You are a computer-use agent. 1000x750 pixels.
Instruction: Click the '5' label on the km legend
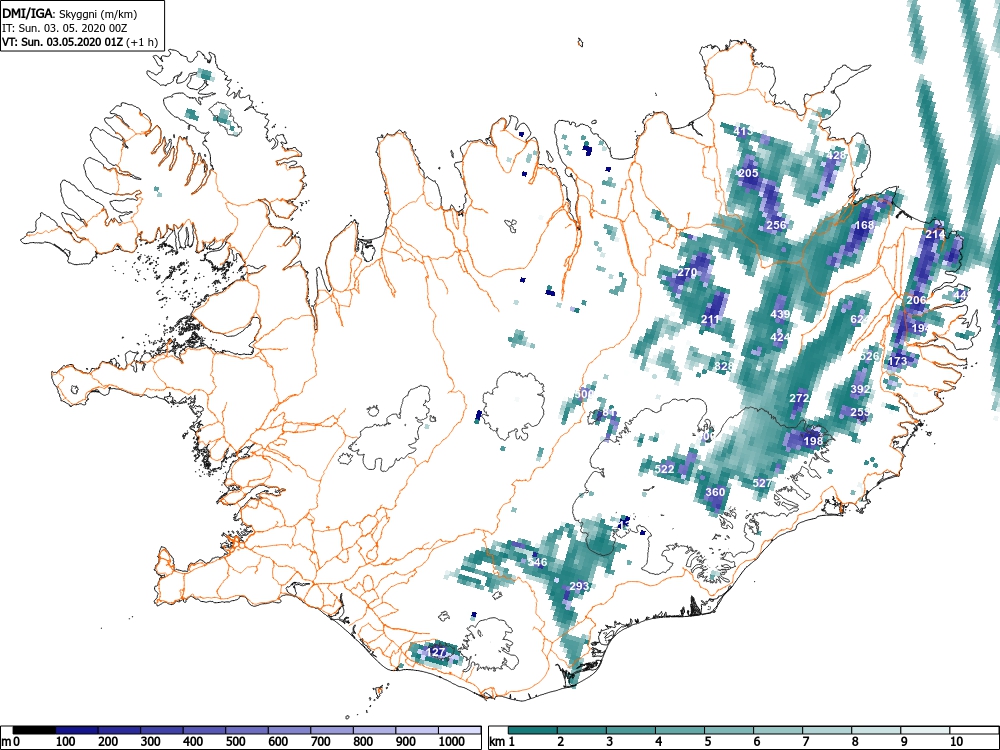pyautogui.click(x=708, y=742)
